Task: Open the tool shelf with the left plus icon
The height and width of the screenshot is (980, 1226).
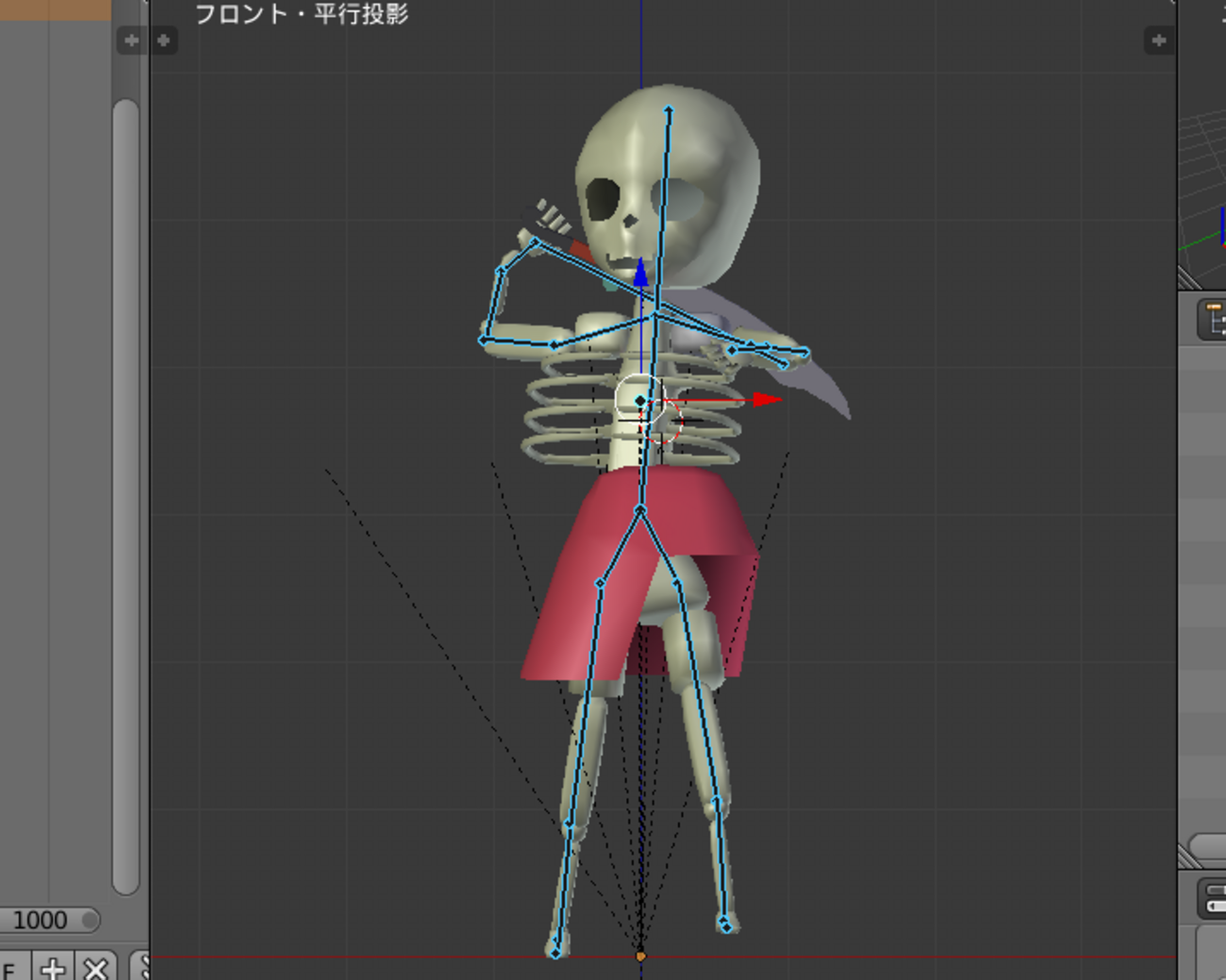Action: point(164,41)
